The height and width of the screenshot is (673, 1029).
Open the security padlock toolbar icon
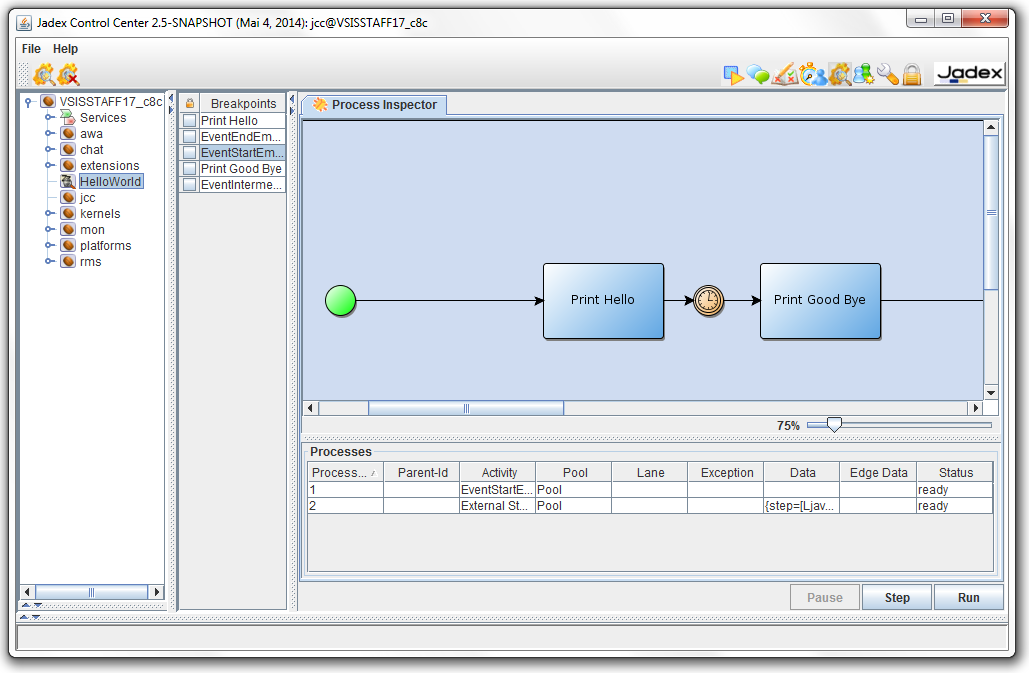click(x=912, y=75)
